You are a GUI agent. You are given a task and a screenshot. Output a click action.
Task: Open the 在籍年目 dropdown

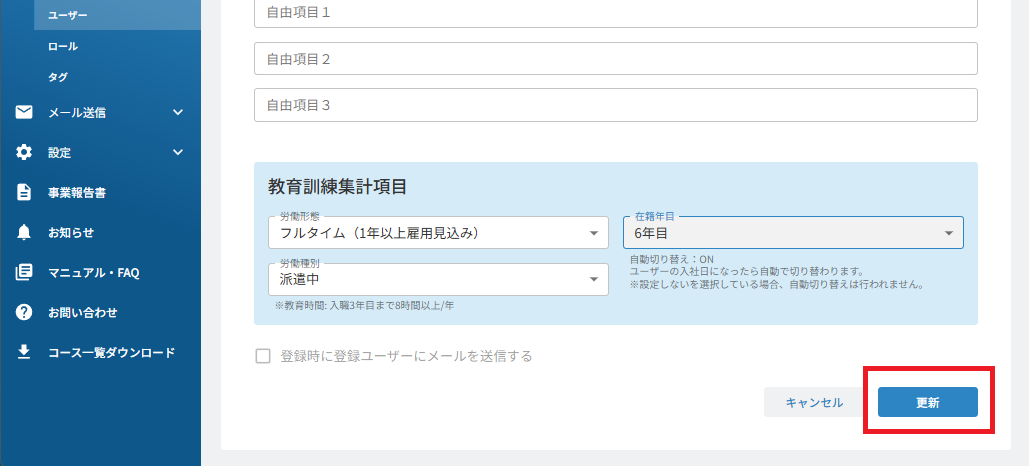[x=793, y=233]
